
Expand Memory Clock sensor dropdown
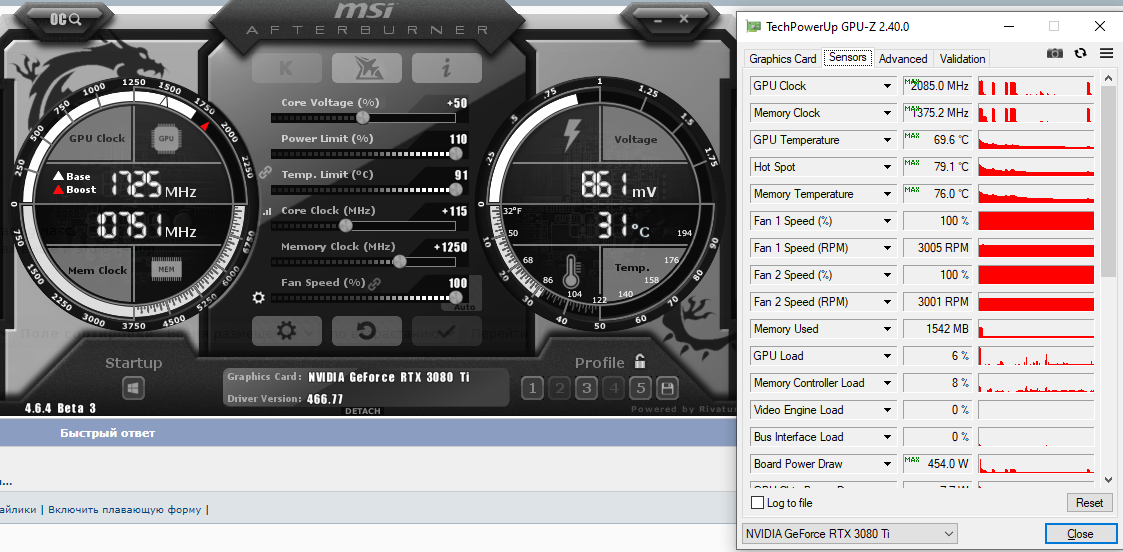pos(887,113)
